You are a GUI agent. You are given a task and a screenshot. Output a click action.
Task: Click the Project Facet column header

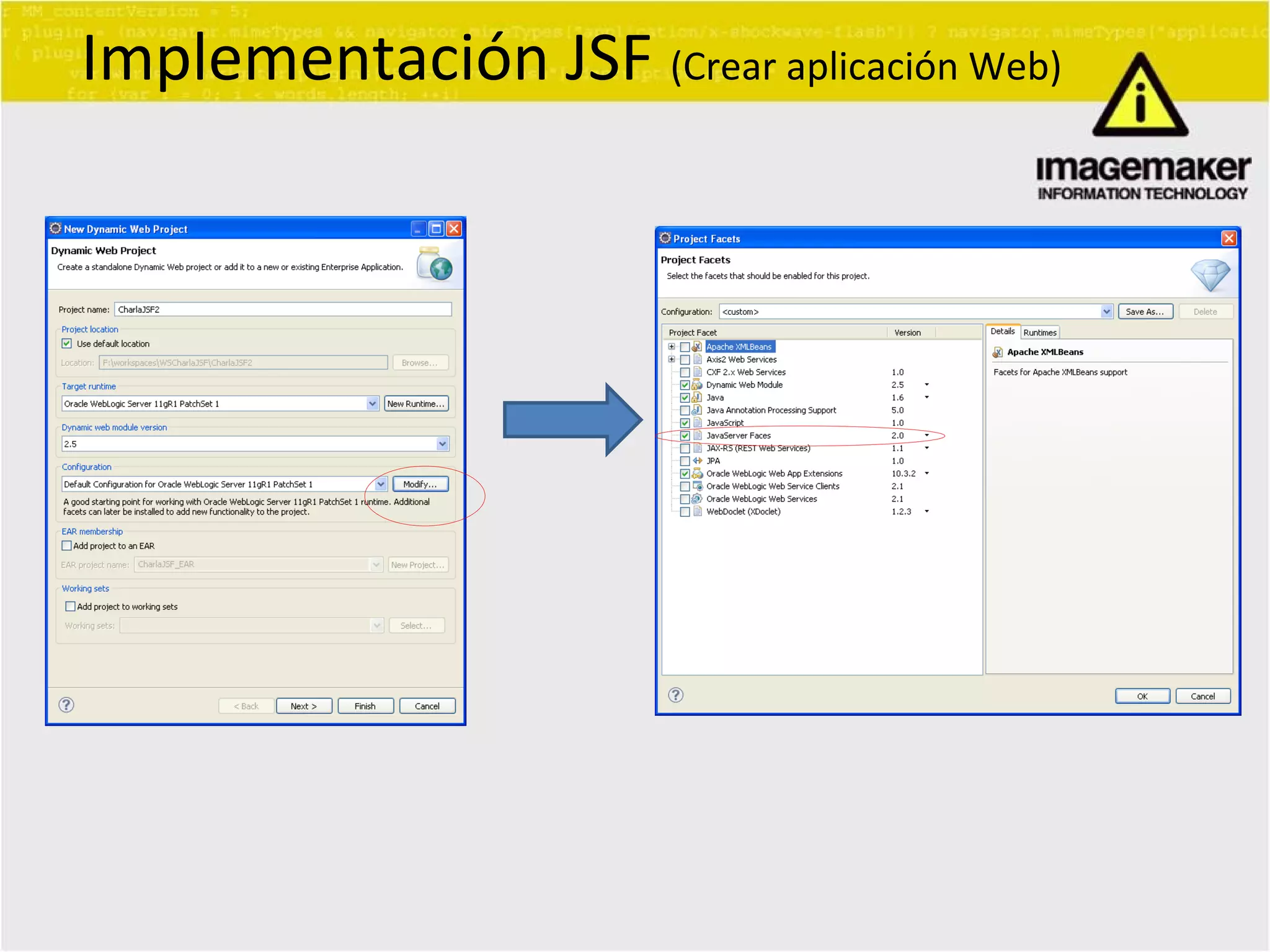(775, 333)
